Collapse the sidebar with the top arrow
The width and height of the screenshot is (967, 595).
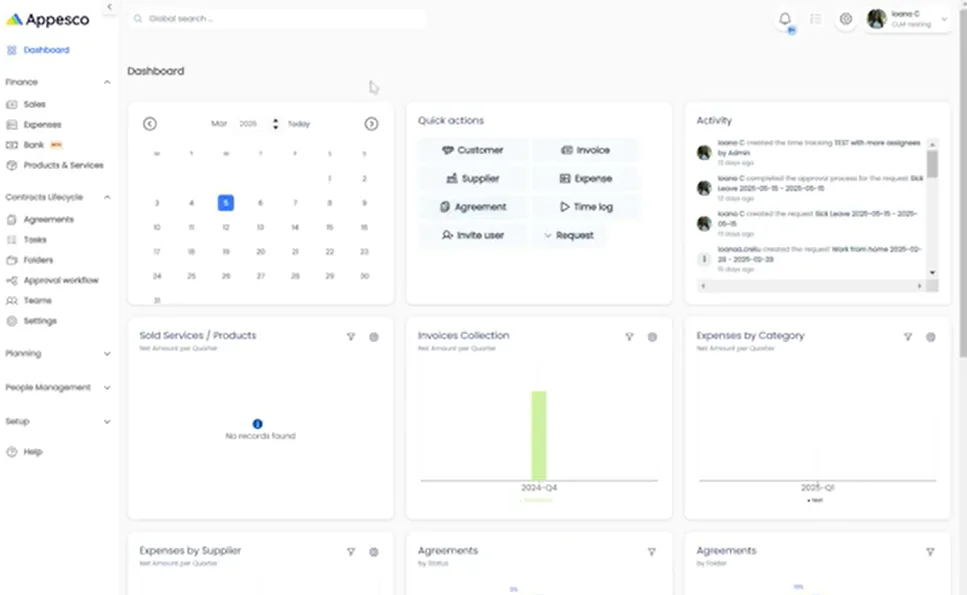(x=109, y=7)
